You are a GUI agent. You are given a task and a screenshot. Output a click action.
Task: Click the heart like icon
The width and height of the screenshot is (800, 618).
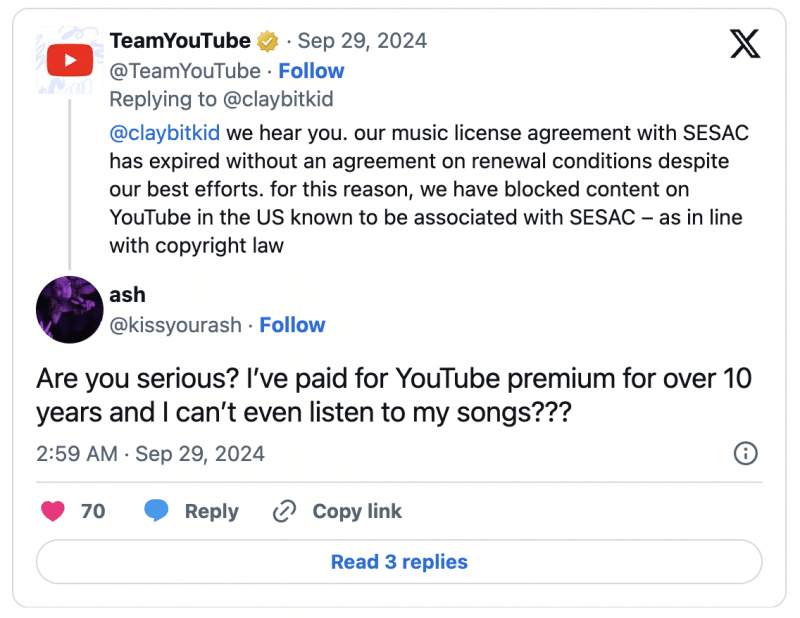pos(53,511)
